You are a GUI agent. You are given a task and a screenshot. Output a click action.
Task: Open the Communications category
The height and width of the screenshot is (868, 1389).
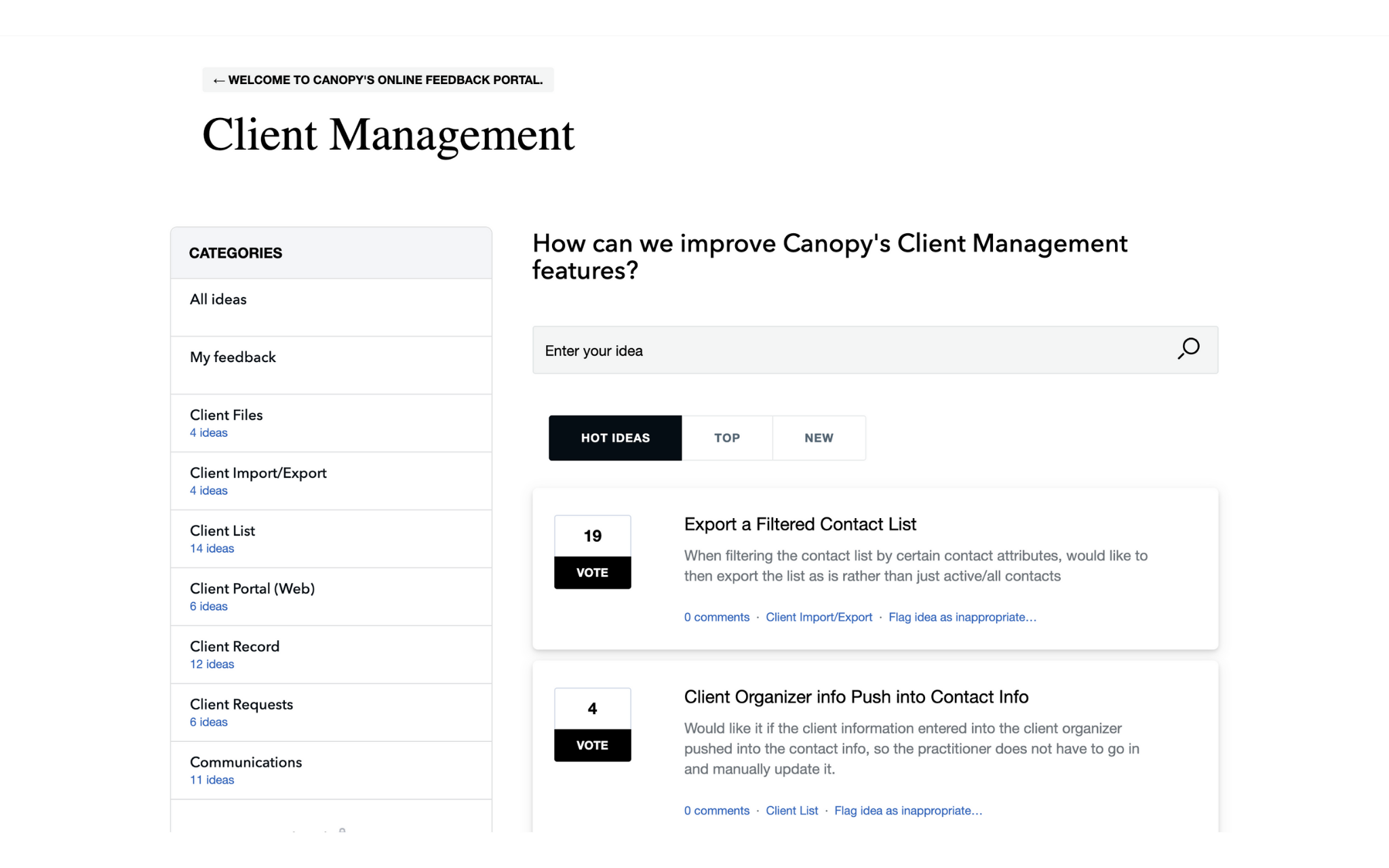[246, 762]
